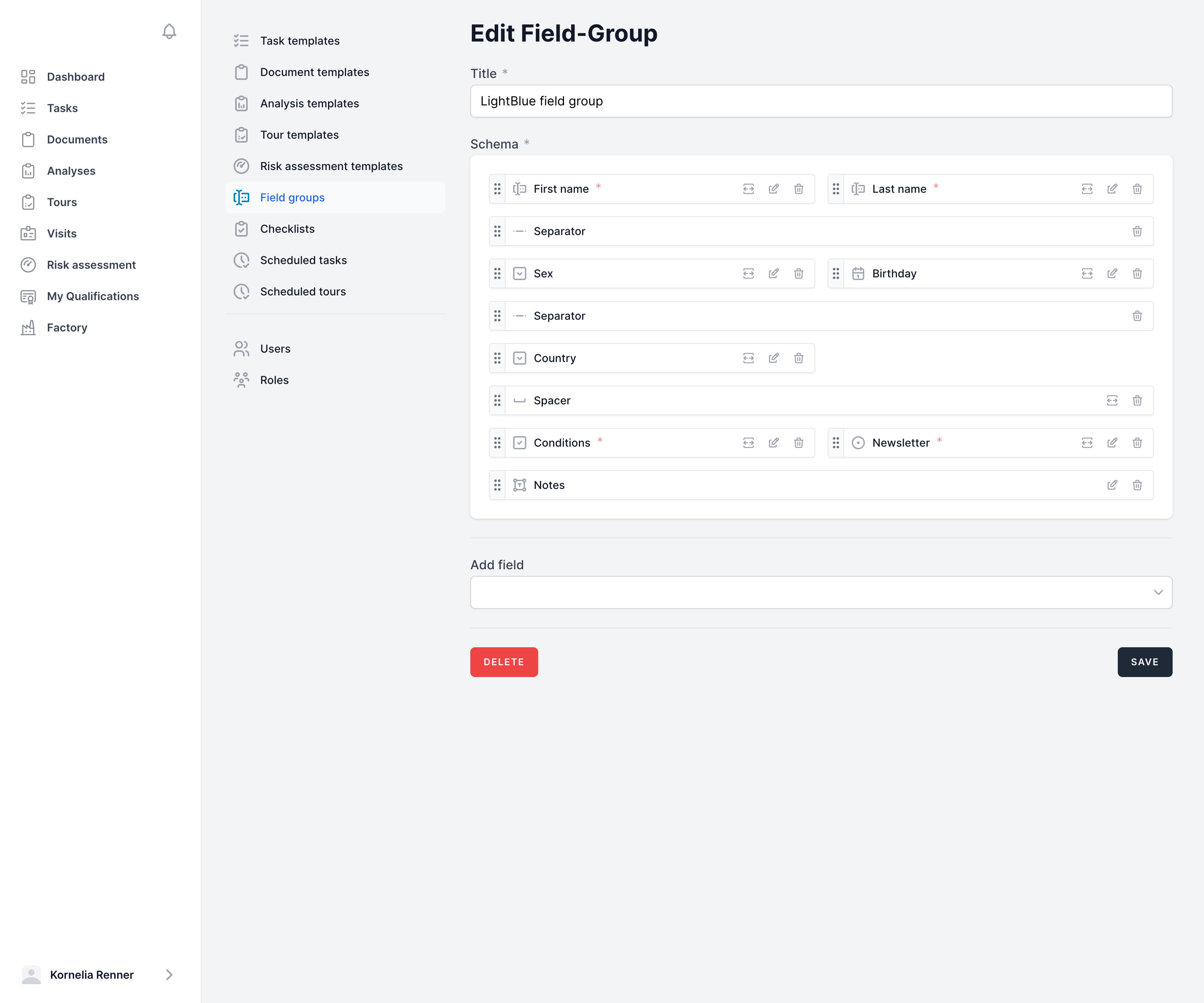Delete the Newsletter field
Image resolution: width=1204 pixels, height=1003 pixels.
1137,443
